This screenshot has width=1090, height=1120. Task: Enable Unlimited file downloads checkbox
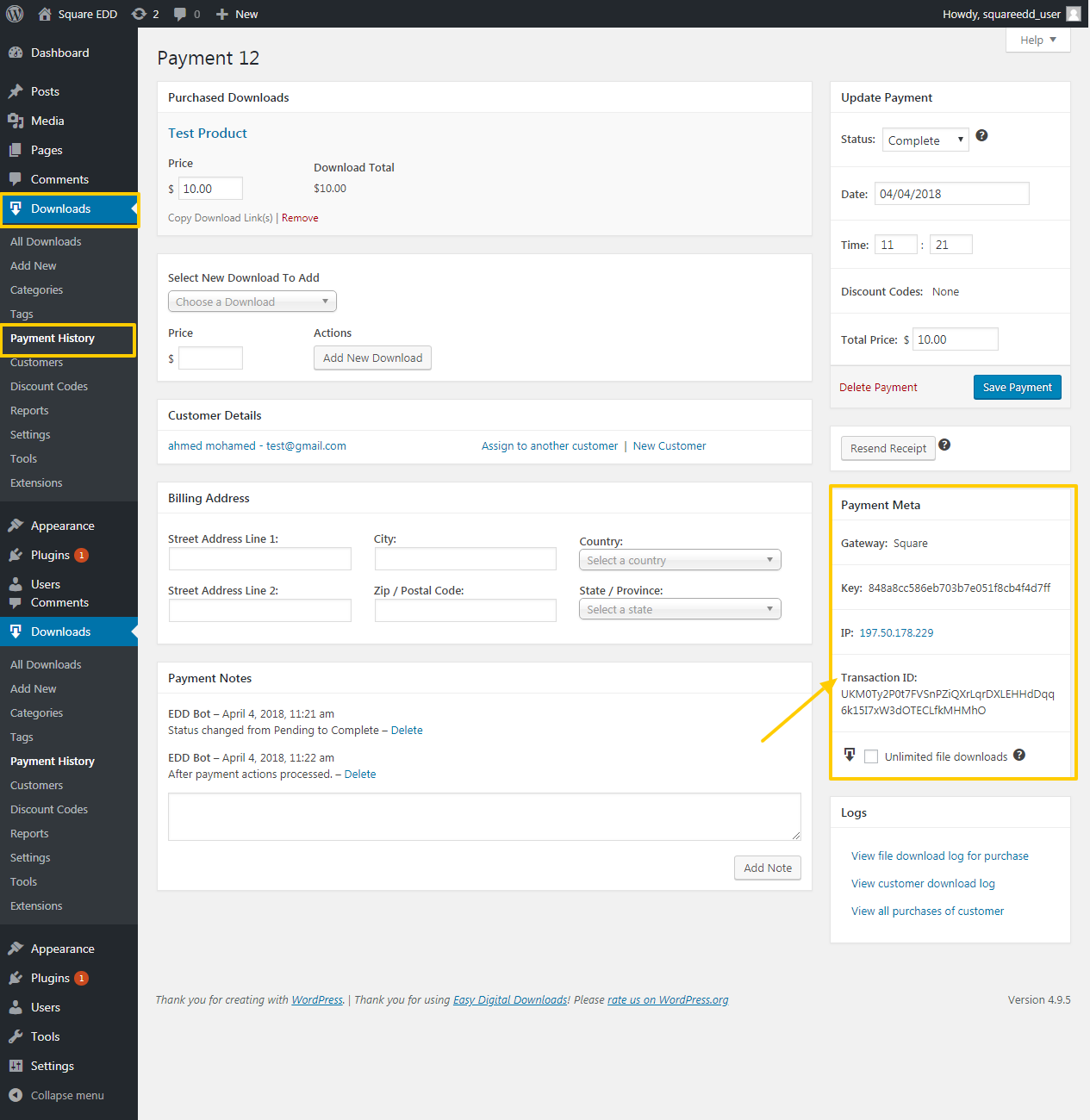(x=871, y=756)
